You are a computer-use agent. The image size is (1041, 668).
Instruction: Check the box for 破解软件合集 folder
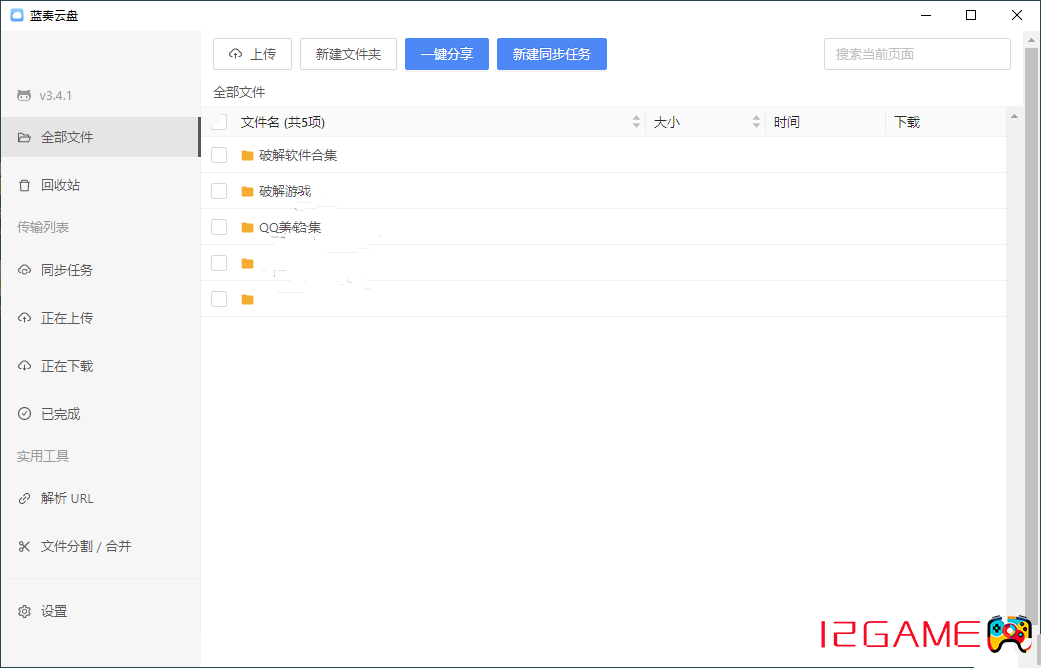(219, 155)
